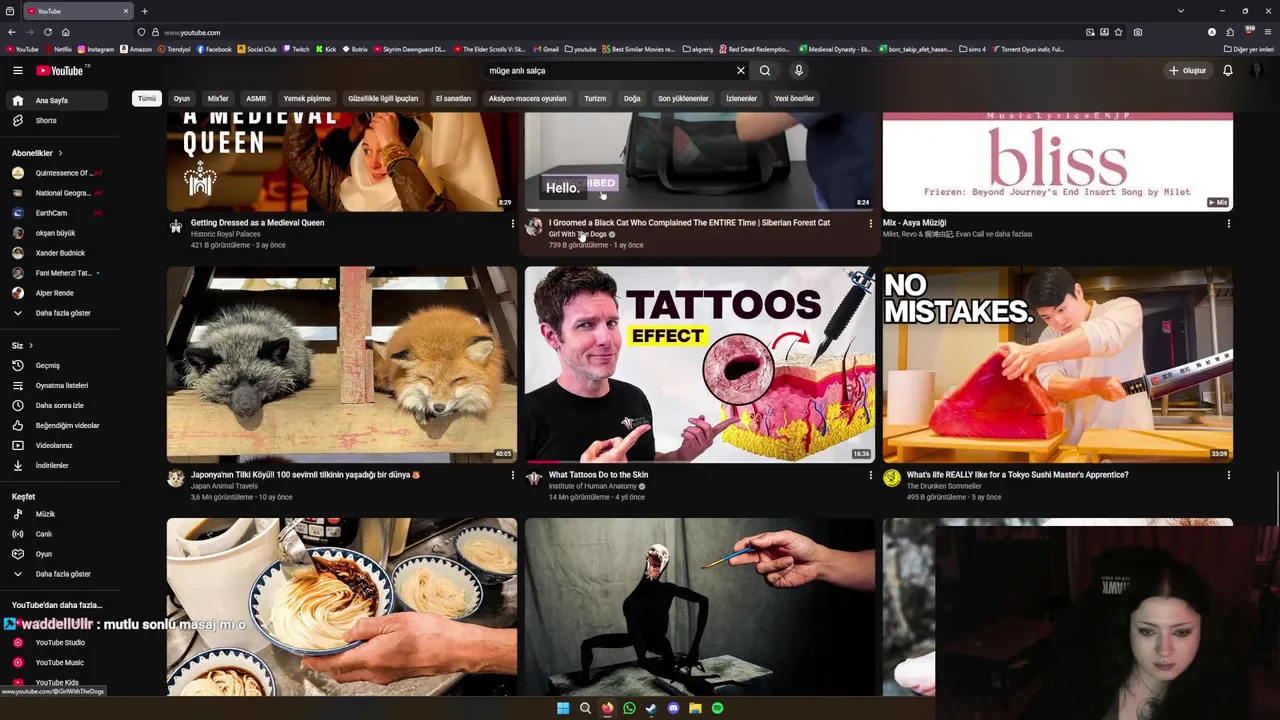This screenshot has width=1280, height=720.
Task: Open YouTube Studio link
Action: (x=56, y=642)
